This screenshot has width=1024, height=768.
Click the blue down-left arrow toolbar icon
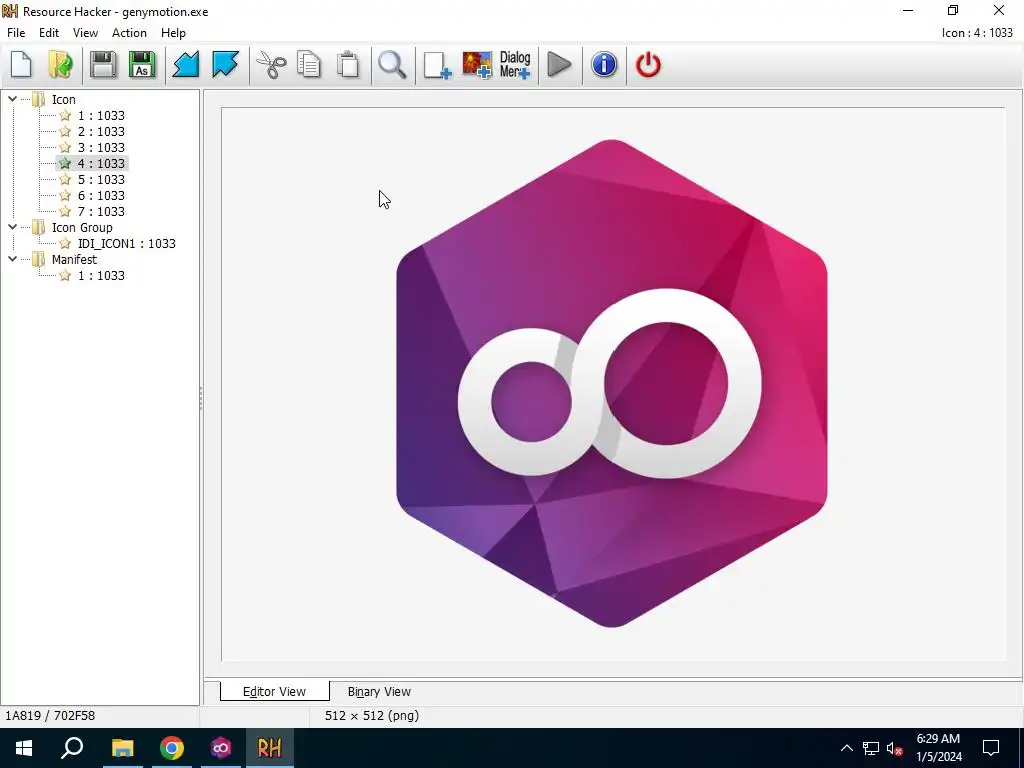185,65
